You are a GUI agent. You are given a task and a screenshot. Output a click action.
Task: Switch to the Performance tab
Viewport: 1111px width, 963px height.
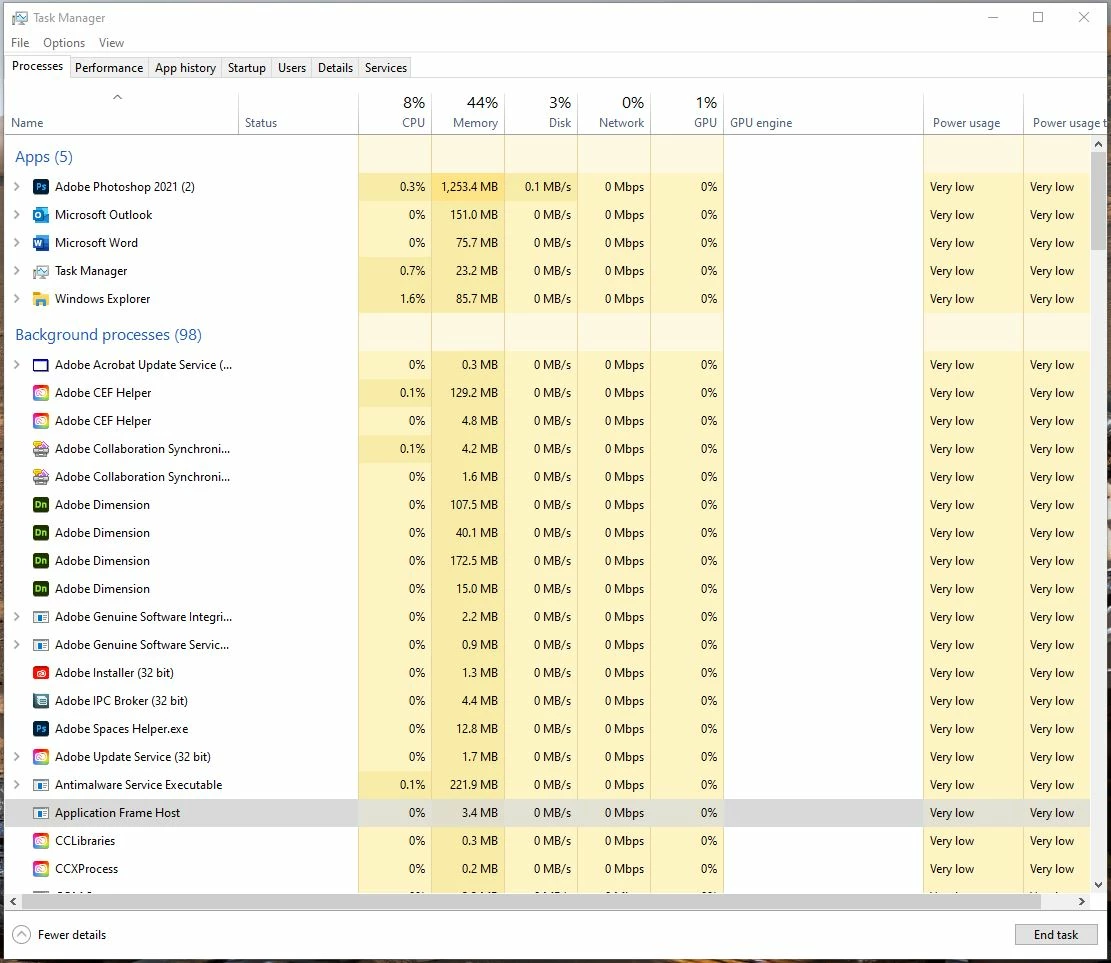(109, 68)
